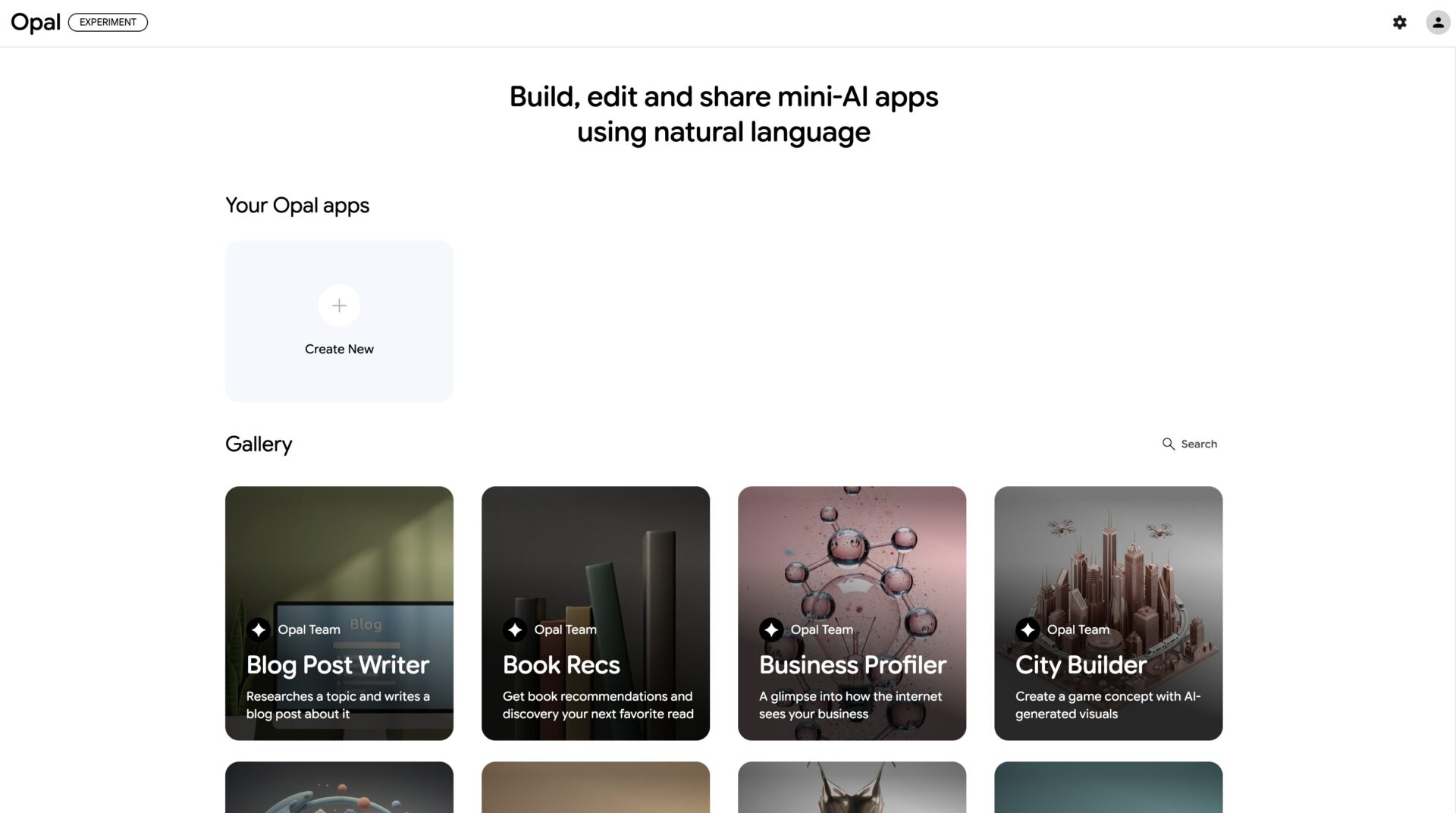The image size is (1456, 813).
Task: Click the Create New label
Action: [339, 349]
